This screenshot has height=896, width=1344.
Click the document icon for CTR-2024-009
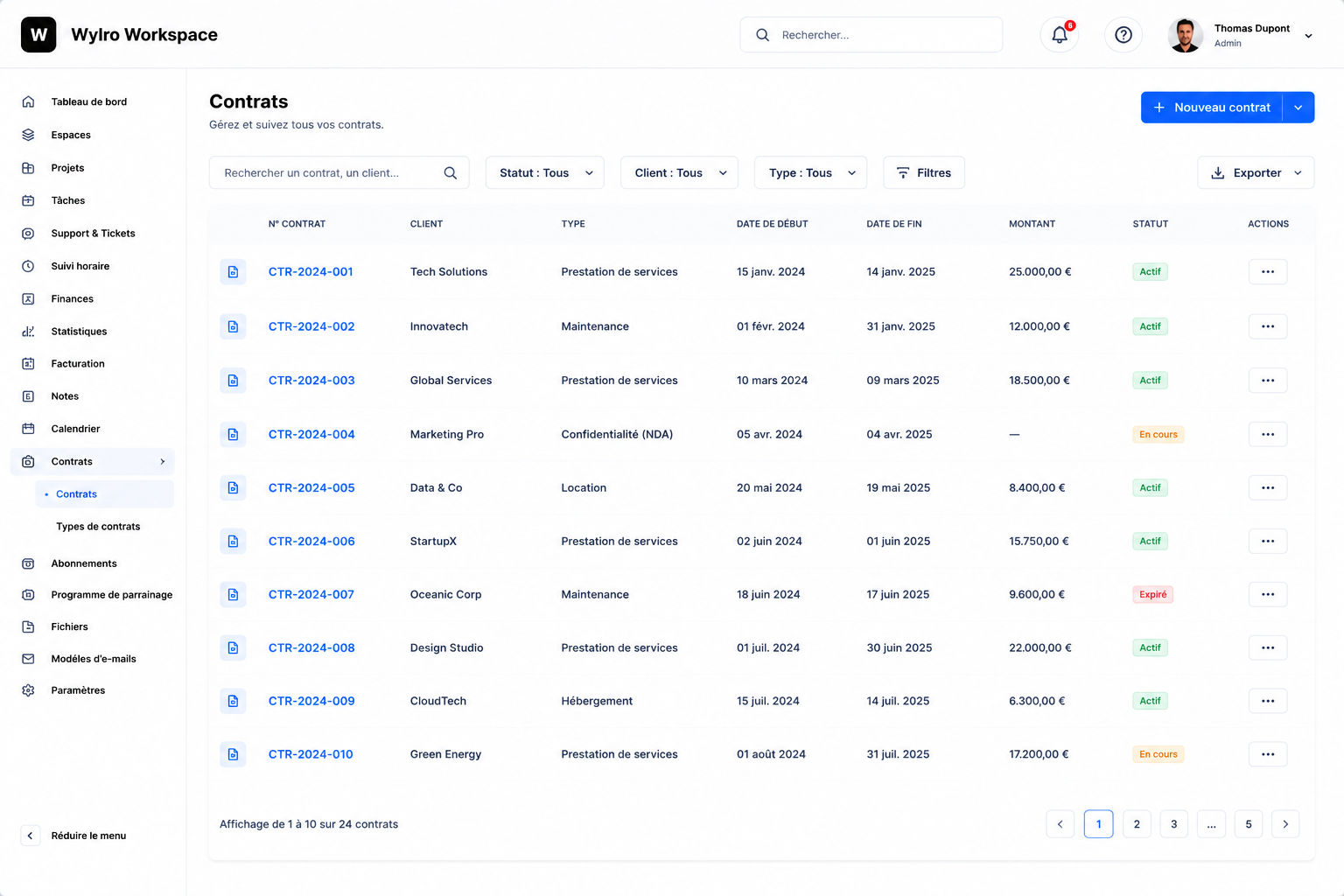[x=233, y=701]
